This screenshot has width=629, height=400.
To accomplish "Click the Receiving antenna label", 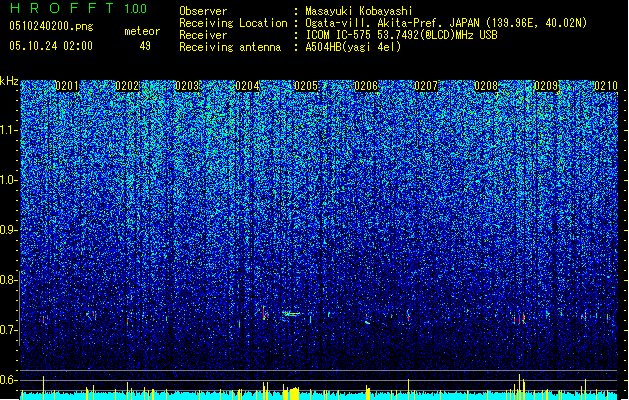I will [x=230, y=47].
